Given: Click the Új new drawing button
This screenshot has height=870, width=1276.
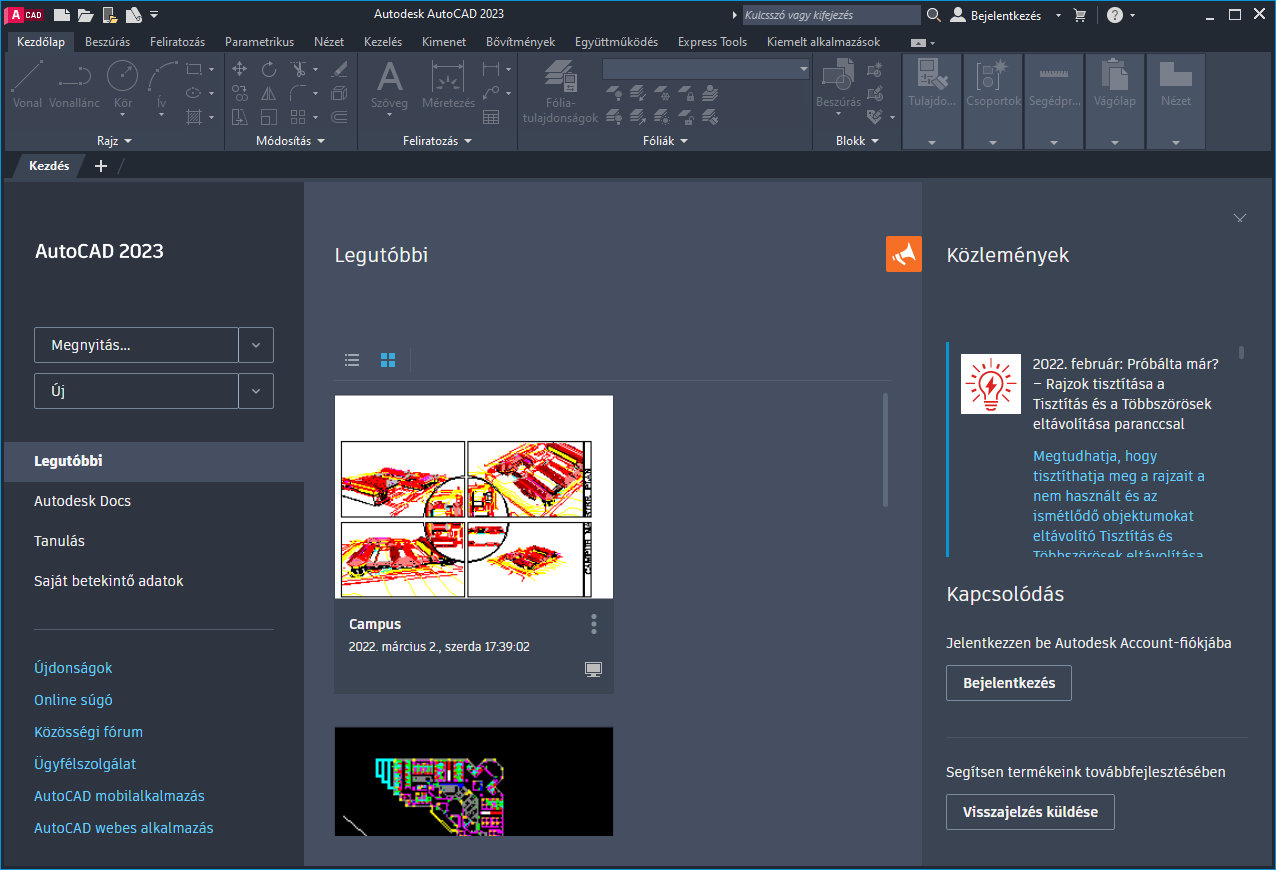Looking at the screenshot, I should point(136,391).
